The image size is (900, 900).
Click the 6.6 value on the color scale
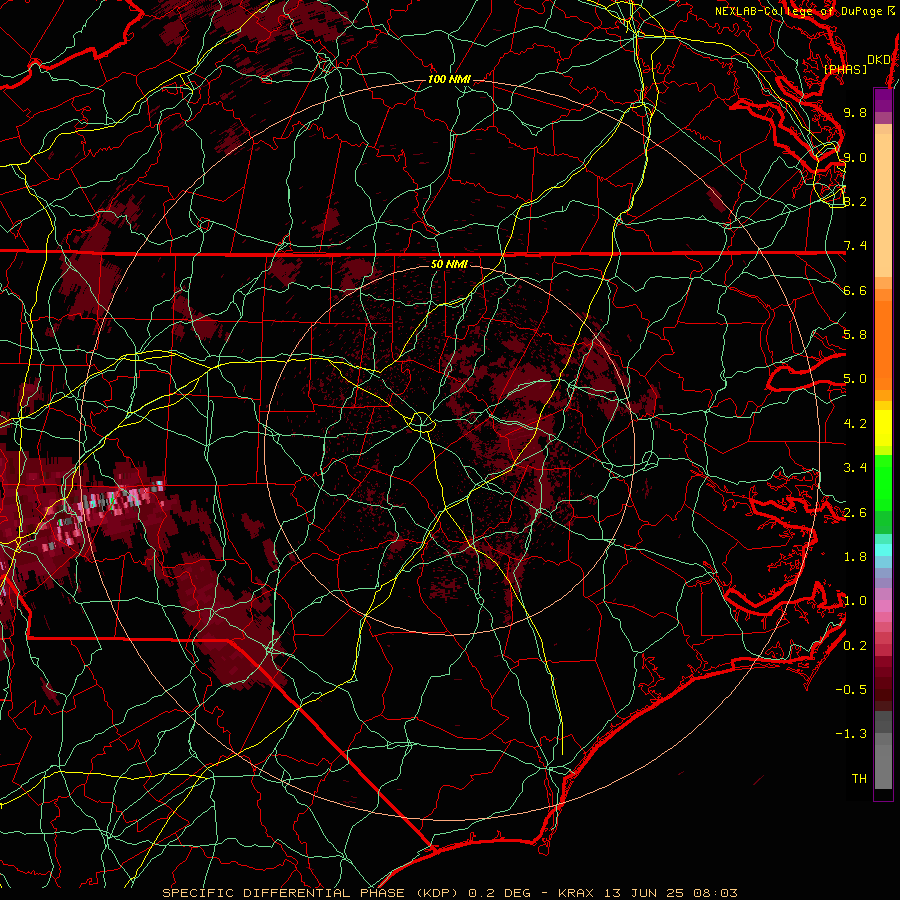click(x=855, y=290)
